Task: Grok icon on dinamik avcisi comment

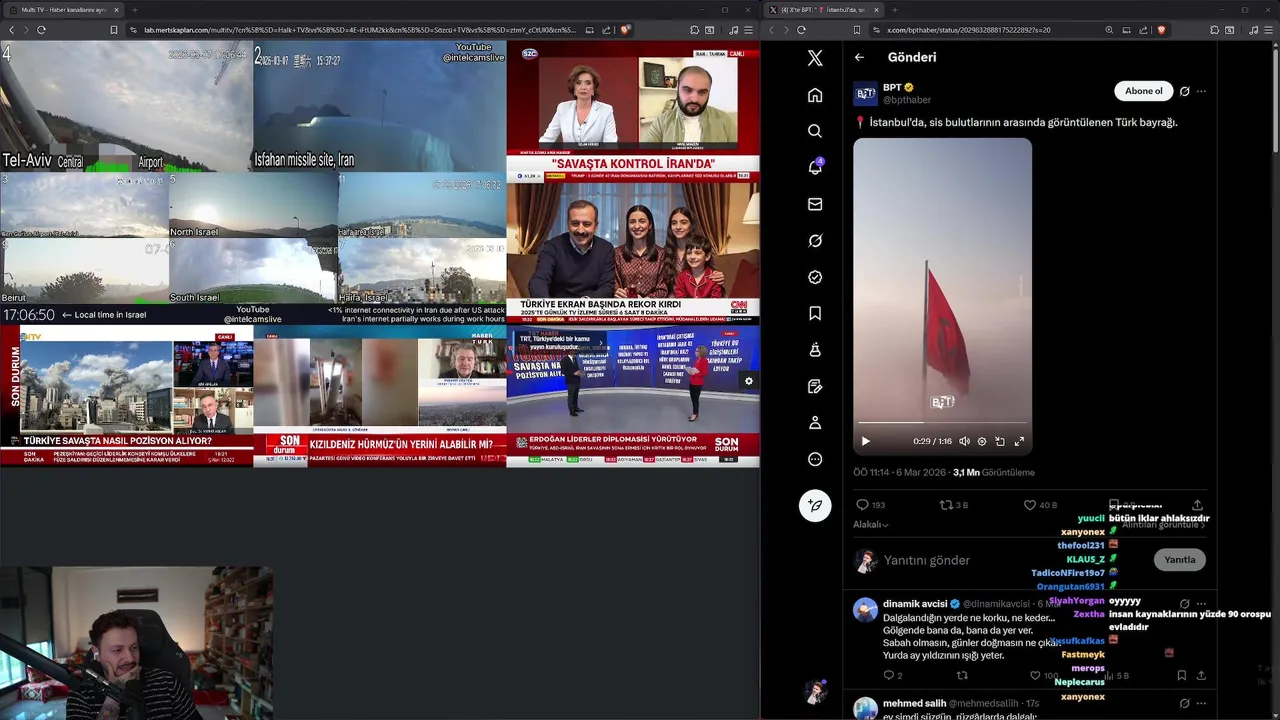Action: (x=1184, y=604)
